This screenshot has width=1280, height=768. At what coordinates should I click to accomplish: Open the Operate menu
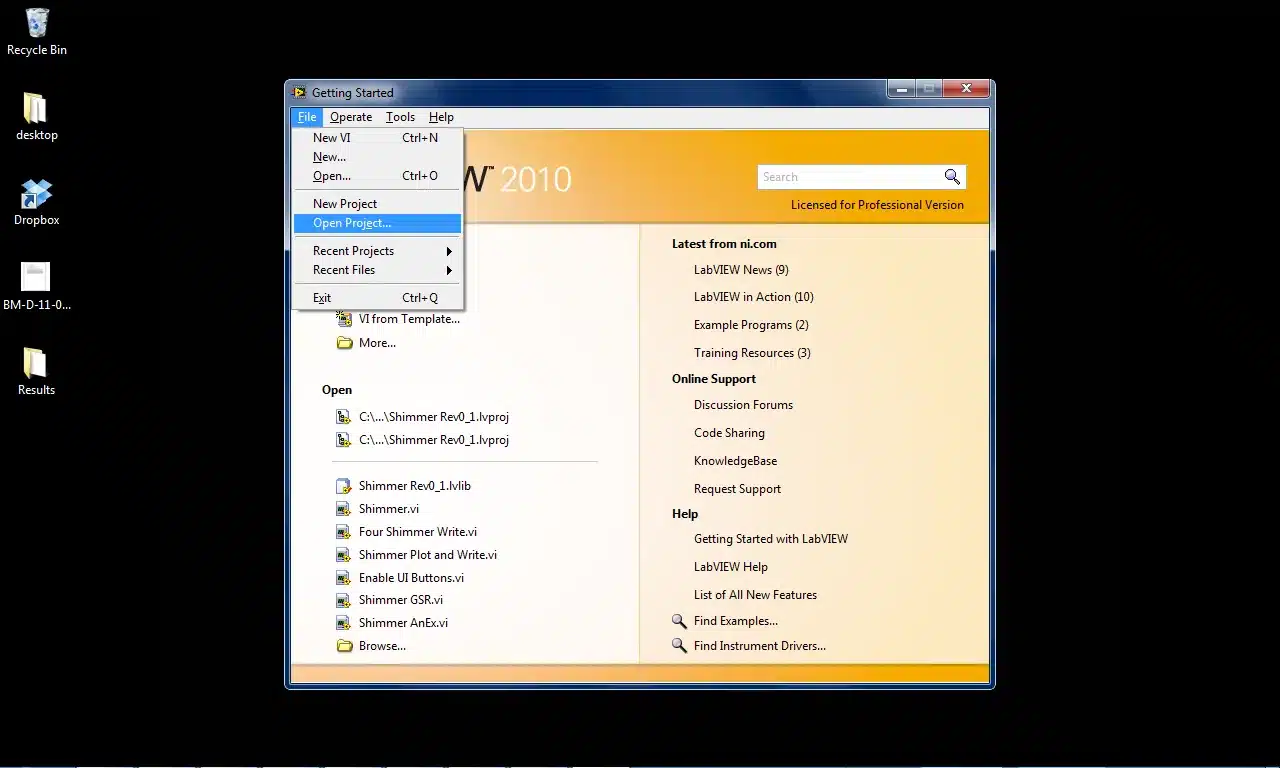point(351,117)
